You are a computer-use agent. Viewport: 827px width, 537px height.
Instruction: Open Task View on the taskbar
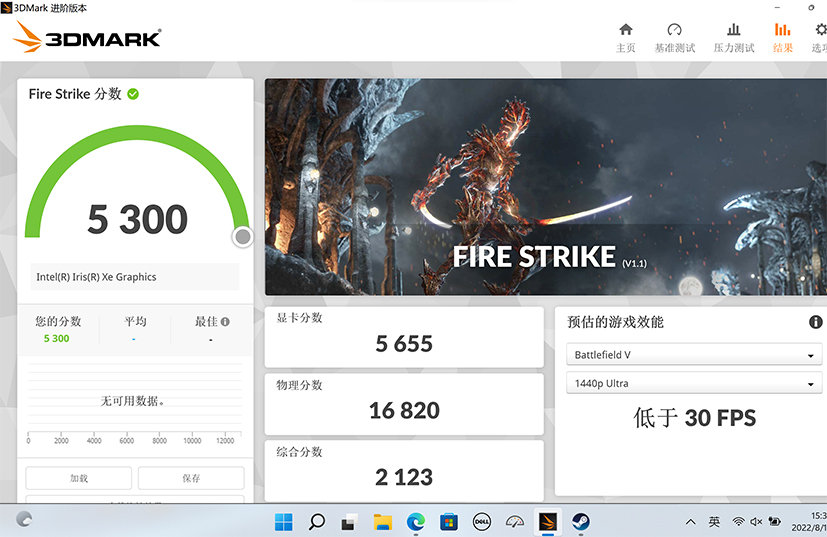348,522
